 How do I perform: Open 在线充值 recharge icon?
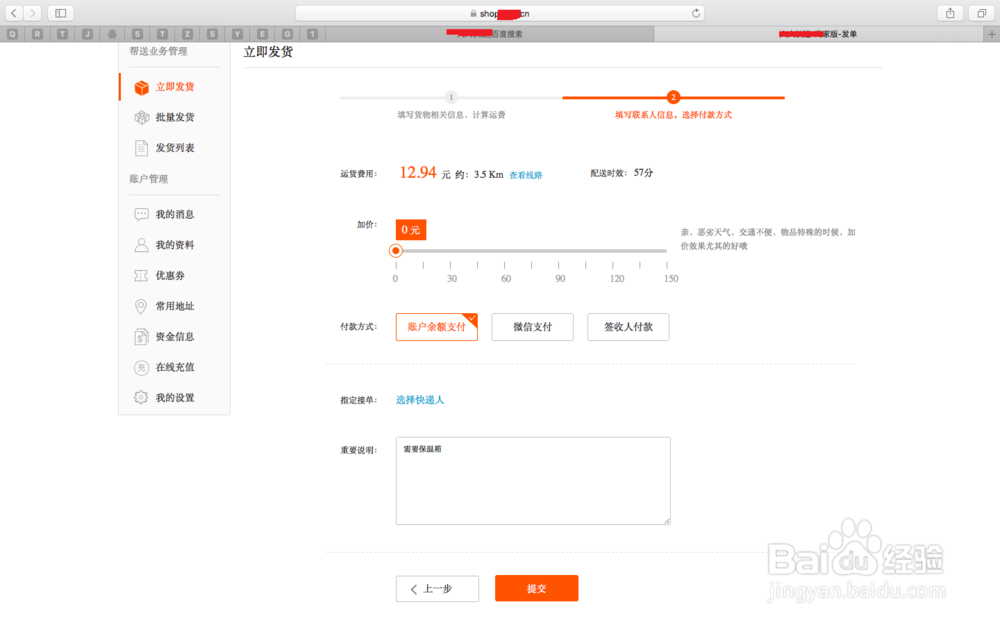(141, 367)
